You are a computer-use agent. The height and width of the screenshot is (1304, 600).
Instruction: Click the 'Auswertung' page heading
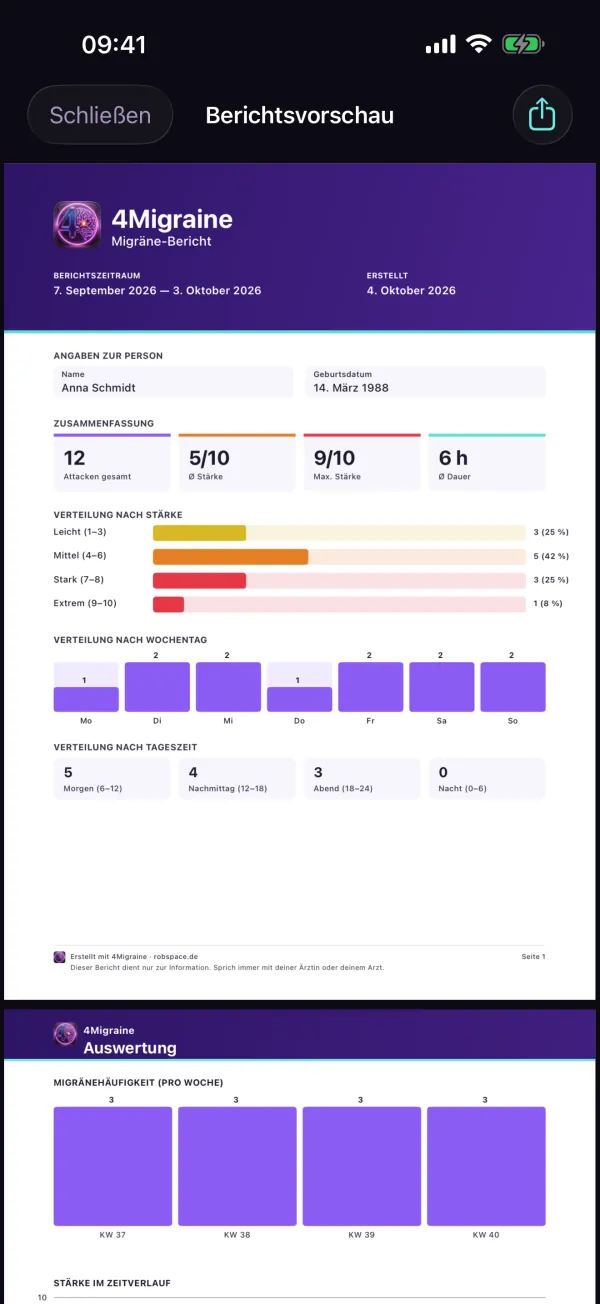(x=130, y=1048)
